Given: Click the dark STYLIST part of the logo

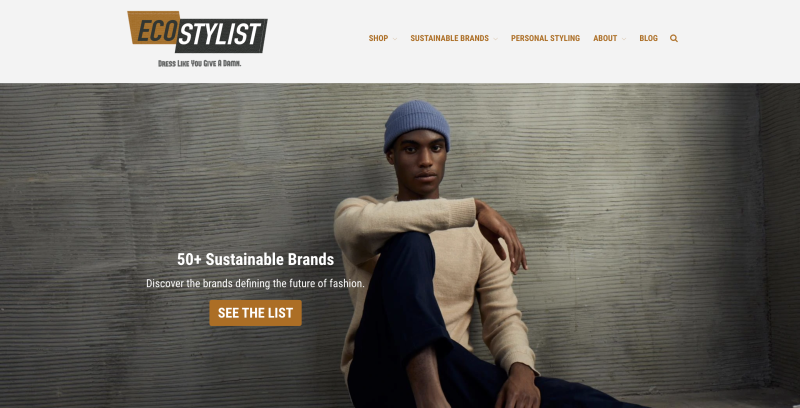Looking at the screenshot, I should (223, 35).
